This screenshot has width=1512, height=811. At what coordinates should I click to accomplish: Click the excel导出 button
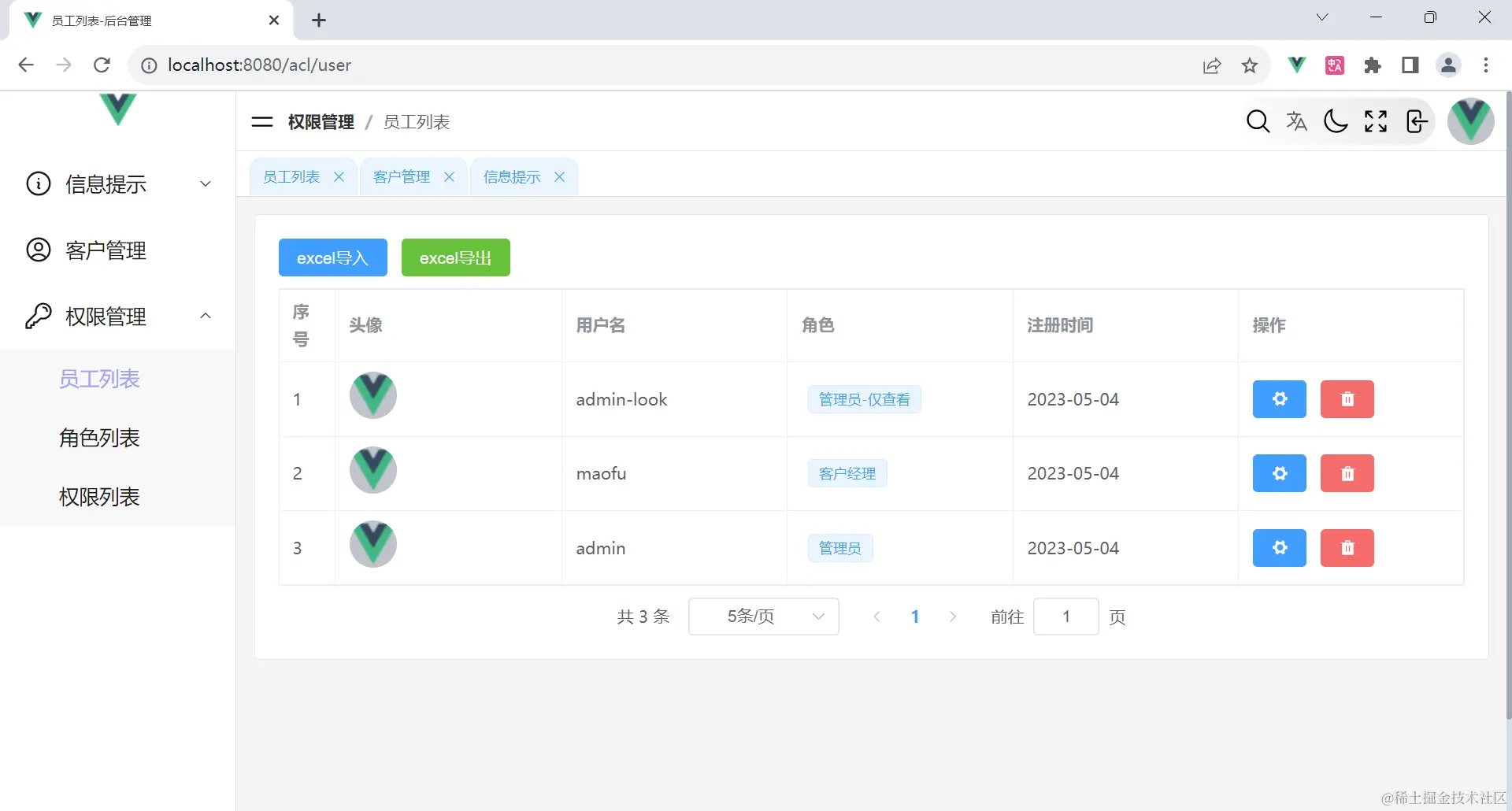[455, 257]
